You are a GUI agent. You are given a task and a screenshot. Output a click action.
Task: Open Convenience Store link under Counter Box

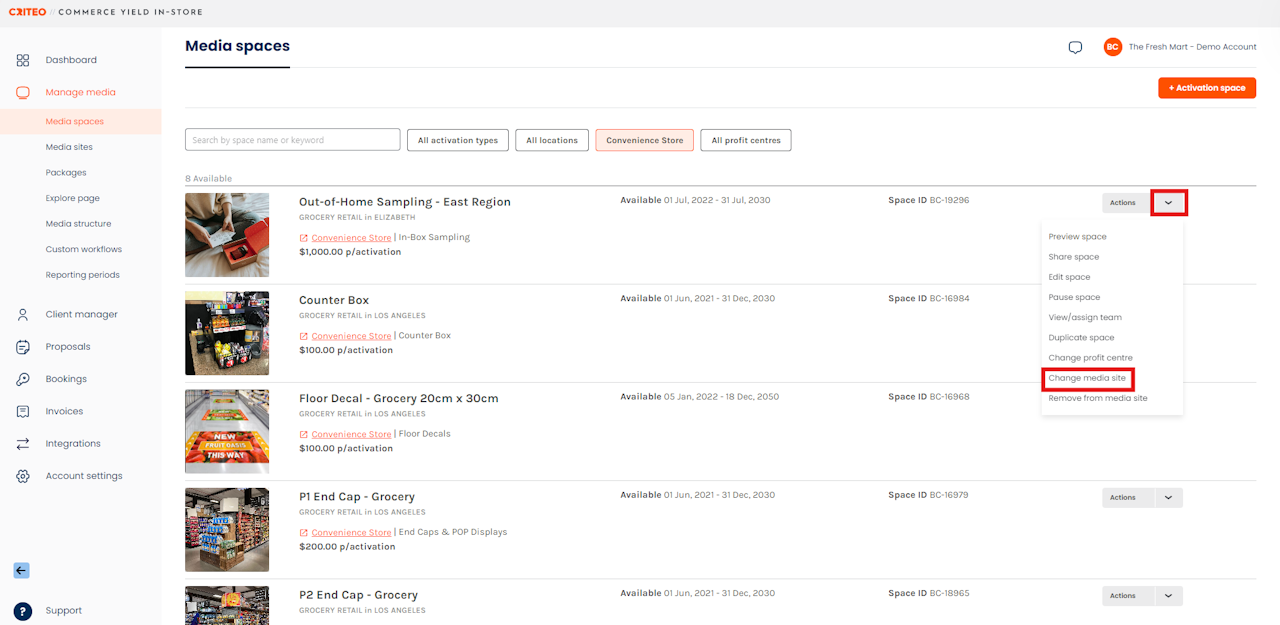coord(351,336)
